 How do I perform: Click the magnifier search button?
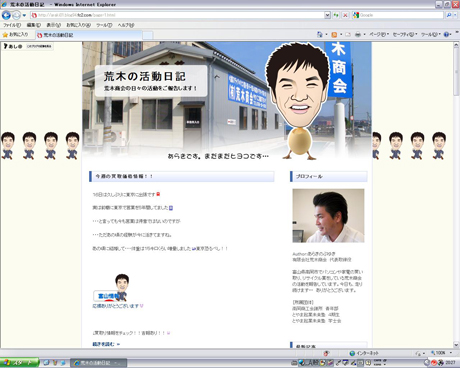point(449,15)
